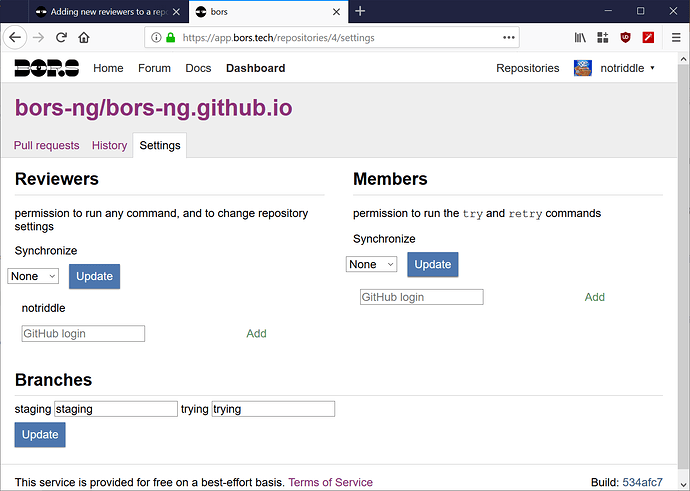Screen dimensions: 690x491
Task: Click the browser back arrow
Action: click(15, 38)
